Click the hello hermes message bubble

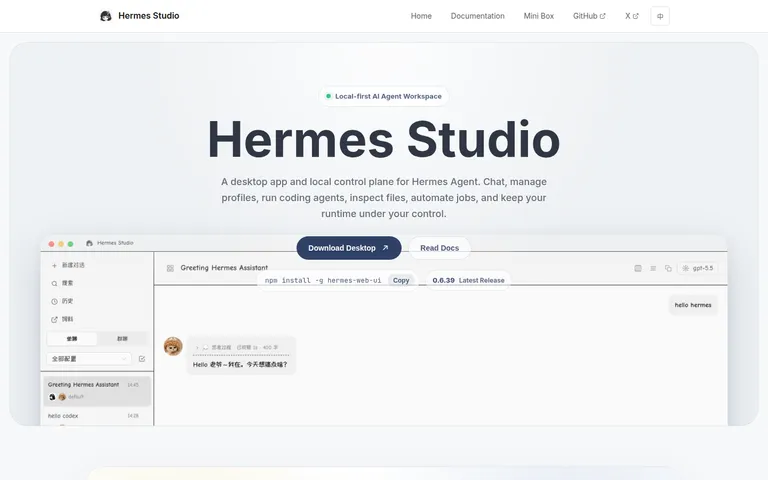click(x=693, y=305)
